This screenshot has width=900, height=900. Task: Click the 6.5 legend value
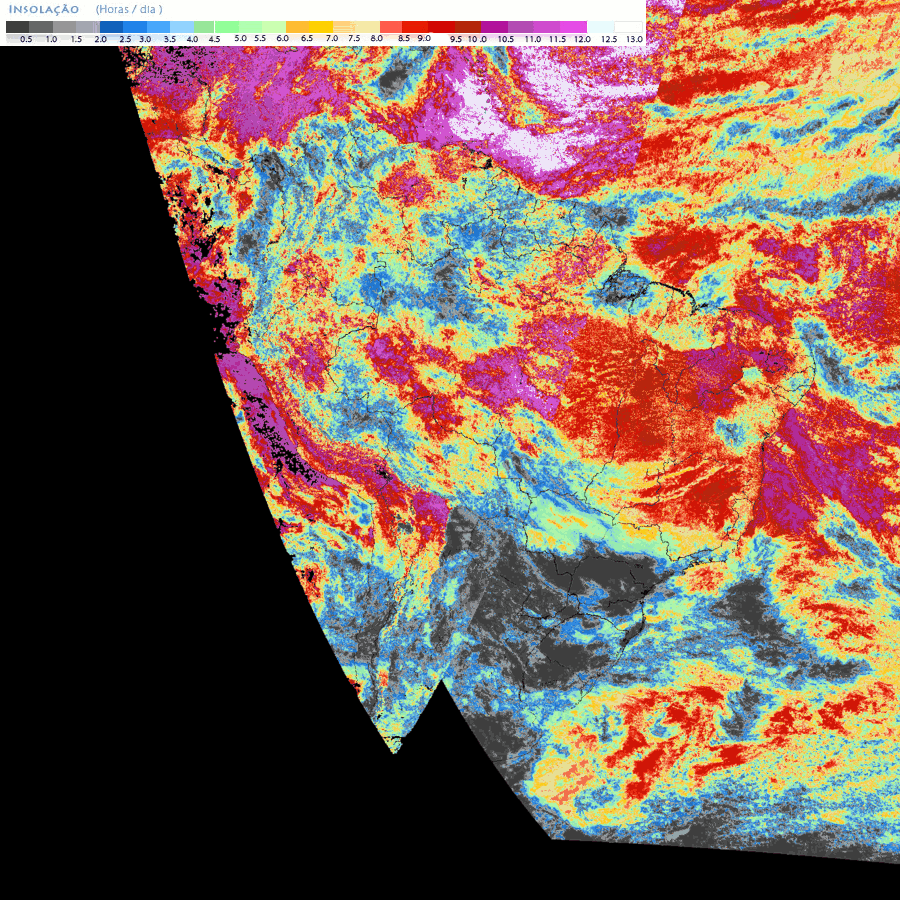307,38
